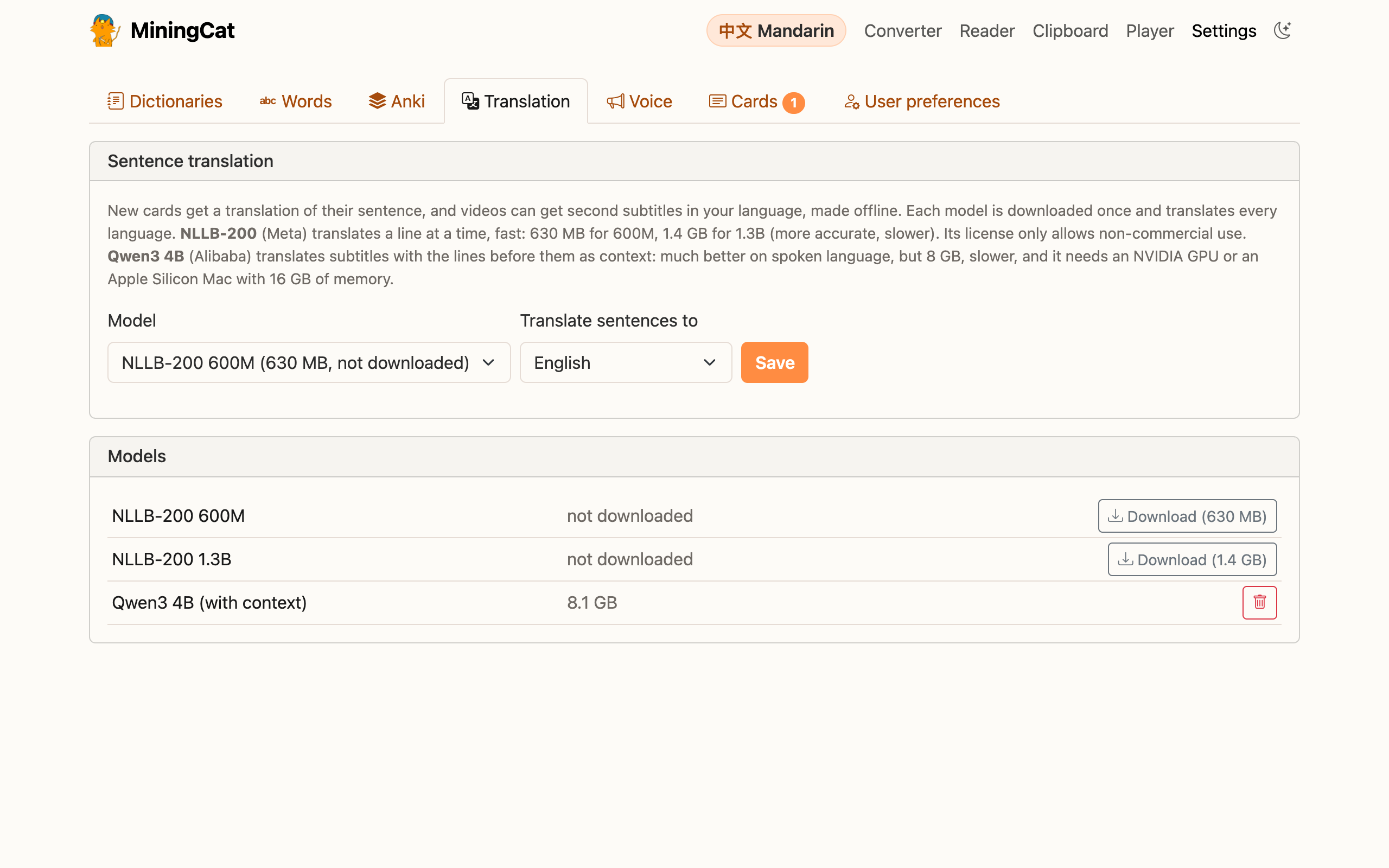Click the MiningCat cat logo icon

105,30
